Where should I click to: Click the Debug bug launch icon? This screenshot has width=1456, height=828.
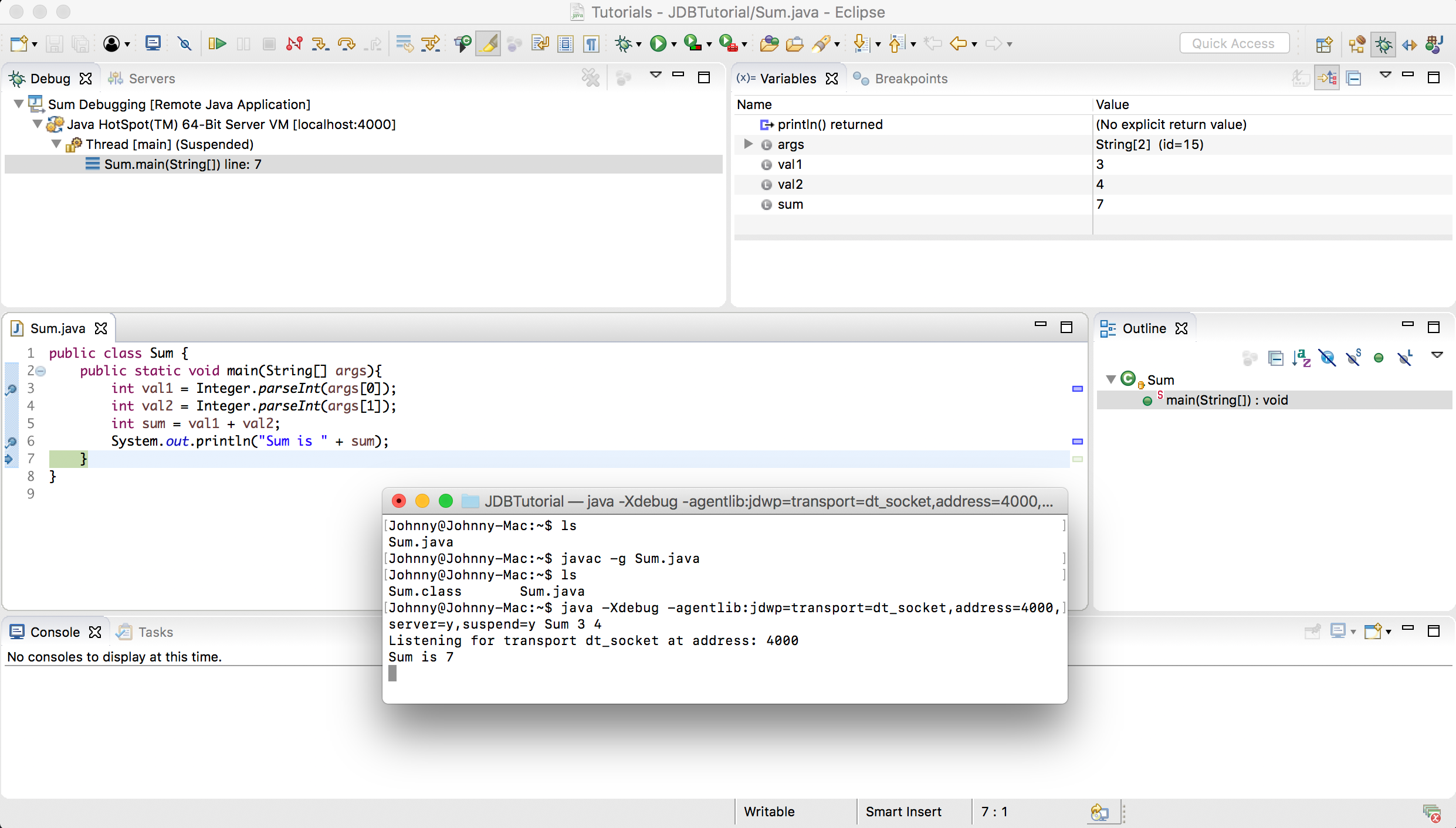(623, 43)
